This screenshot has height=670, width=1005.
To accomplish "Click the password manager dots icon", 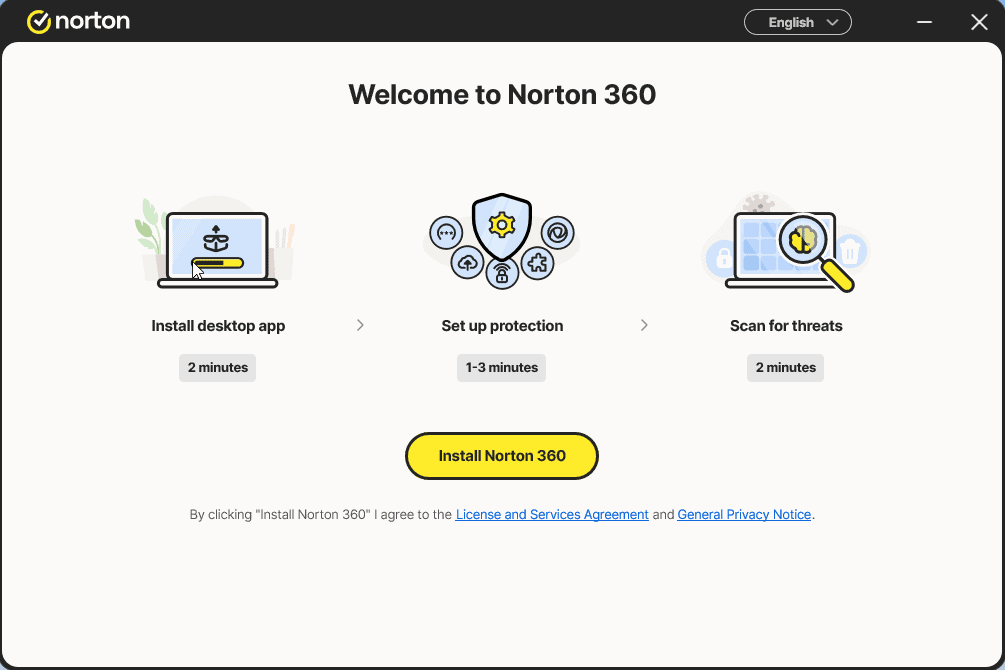I will coord(446,232).
